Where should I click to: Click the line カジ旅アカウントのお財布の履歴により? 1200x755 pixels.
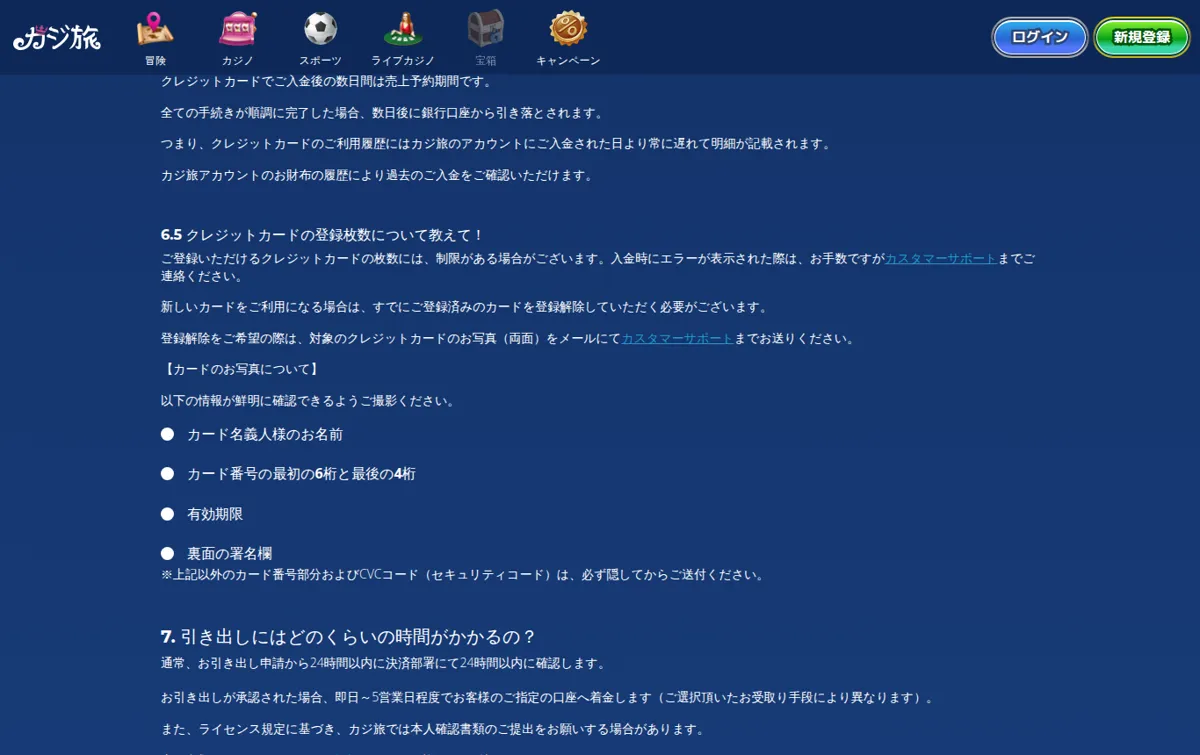pyautogui.click(x=377, y=175)
